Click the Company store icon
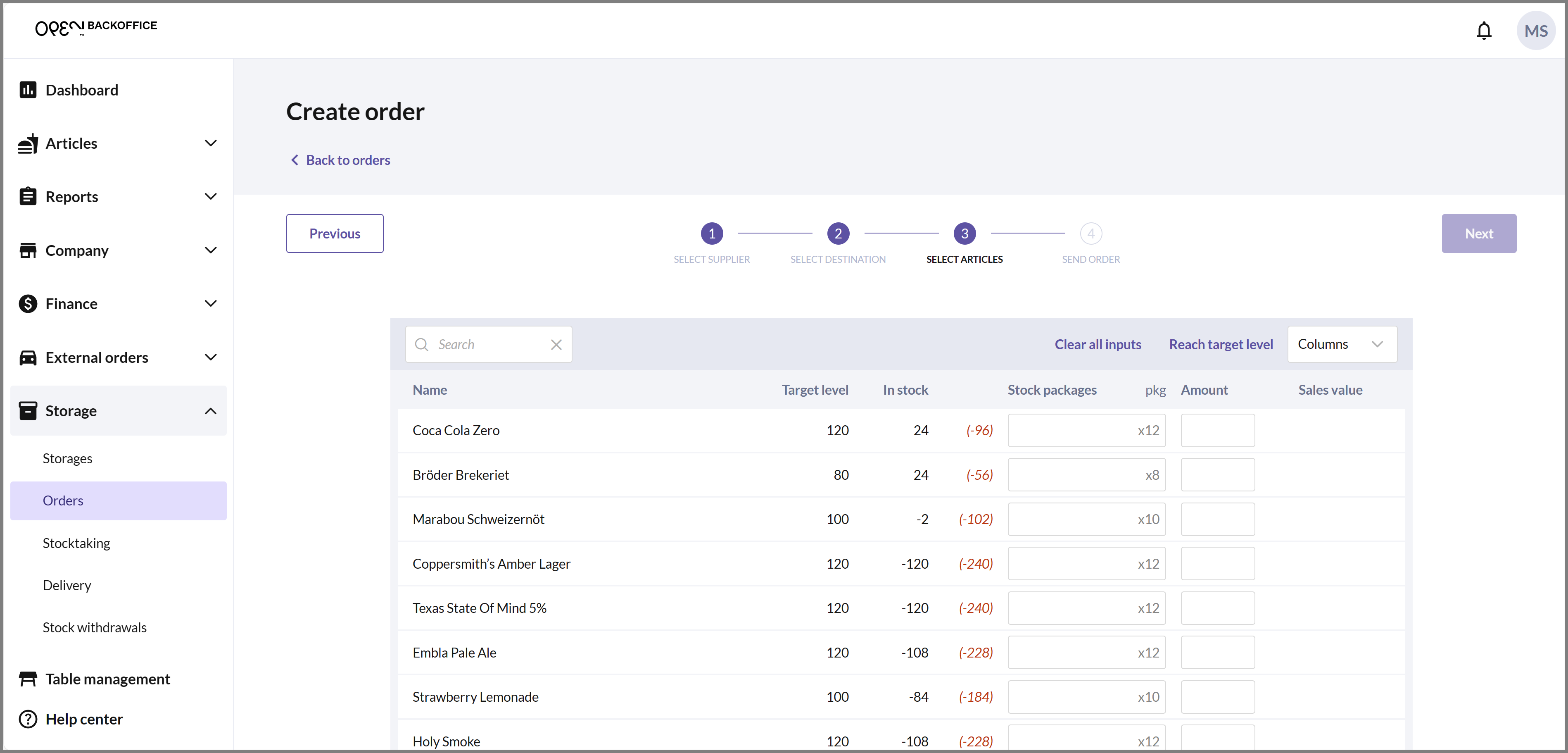1568x753 pixels. [x=28, y=250]
